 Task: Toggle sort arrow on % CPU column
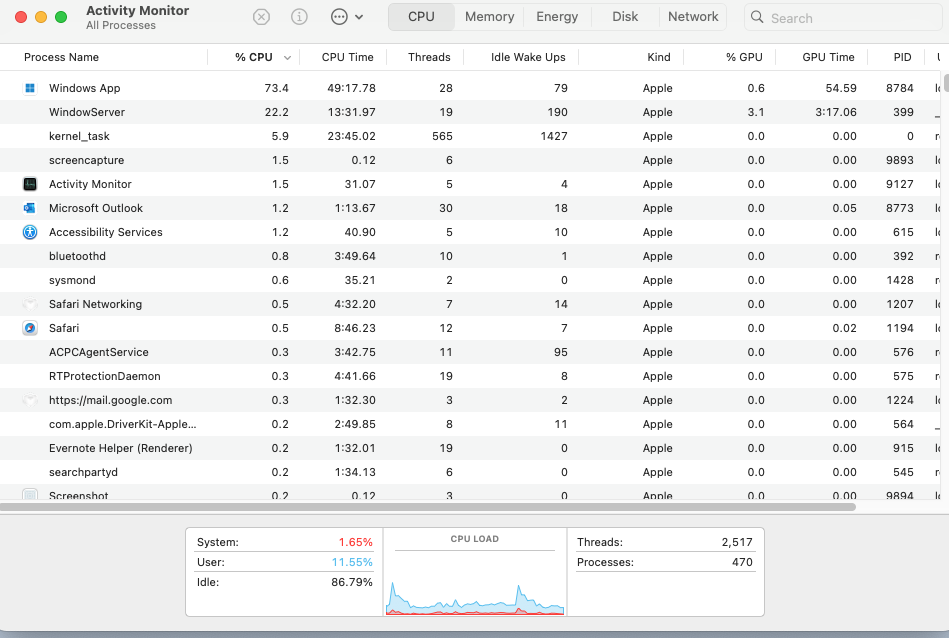287,58
